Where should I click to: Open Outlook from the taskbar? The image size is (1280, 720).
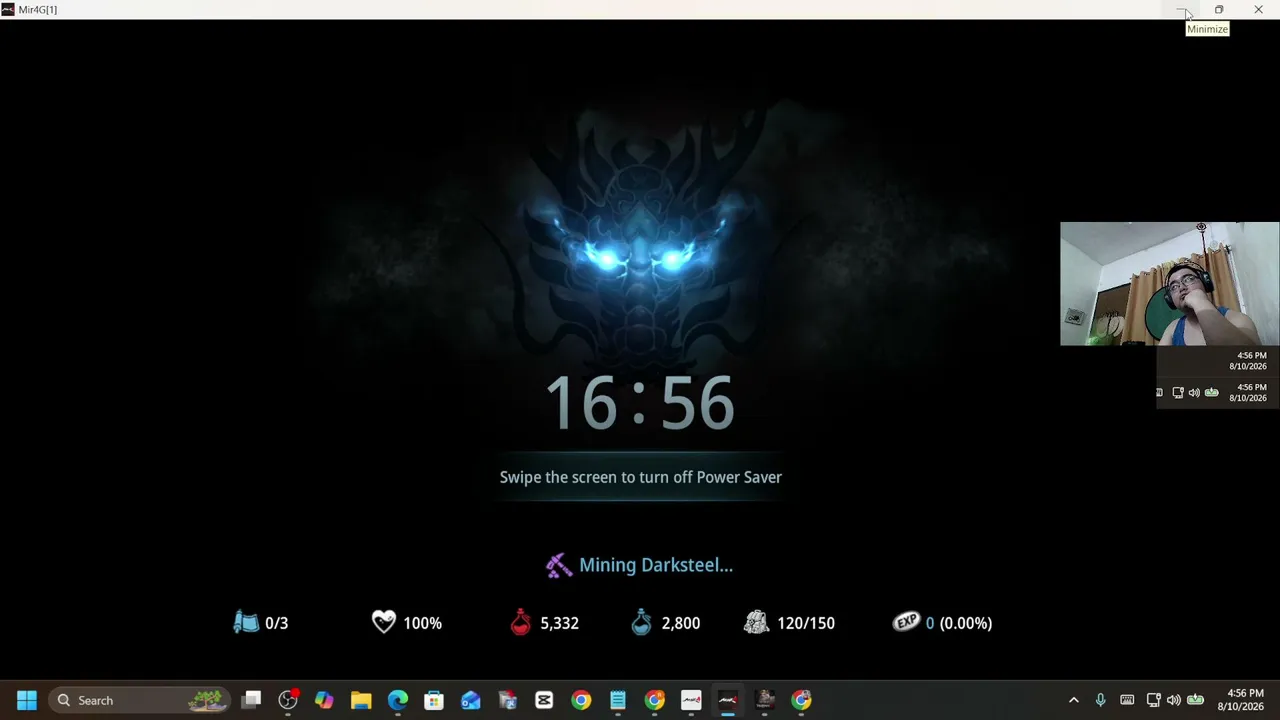pyautogui.click(x=471, y=700)
